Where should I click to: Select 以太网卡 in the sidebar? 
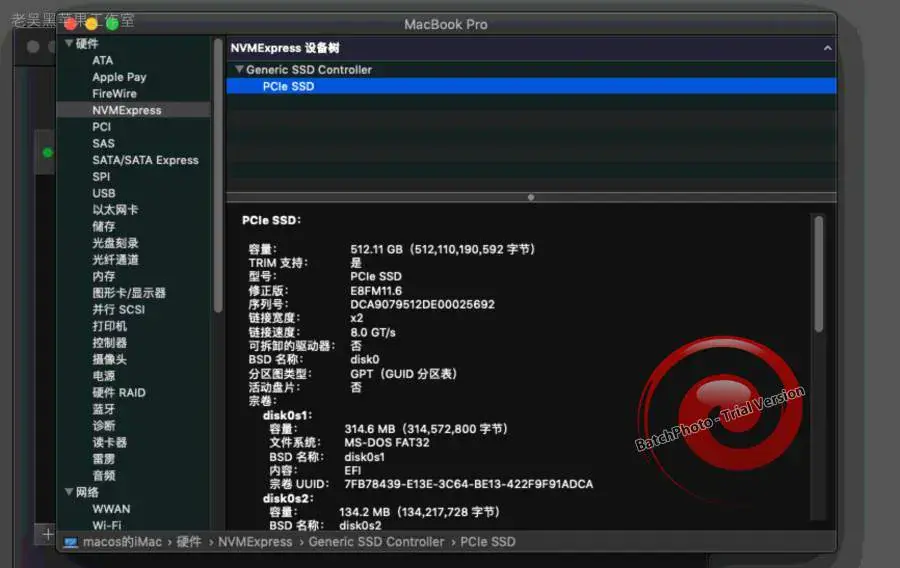pos(115,210)
